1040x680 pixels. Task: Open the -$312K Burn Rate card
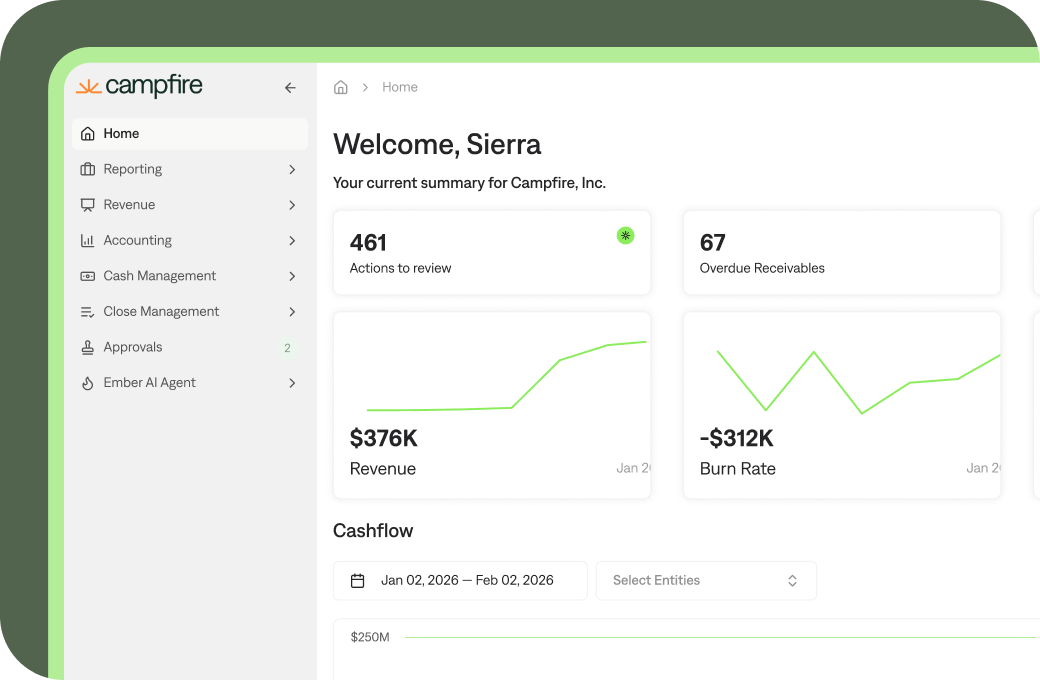(x=842, y=405)
